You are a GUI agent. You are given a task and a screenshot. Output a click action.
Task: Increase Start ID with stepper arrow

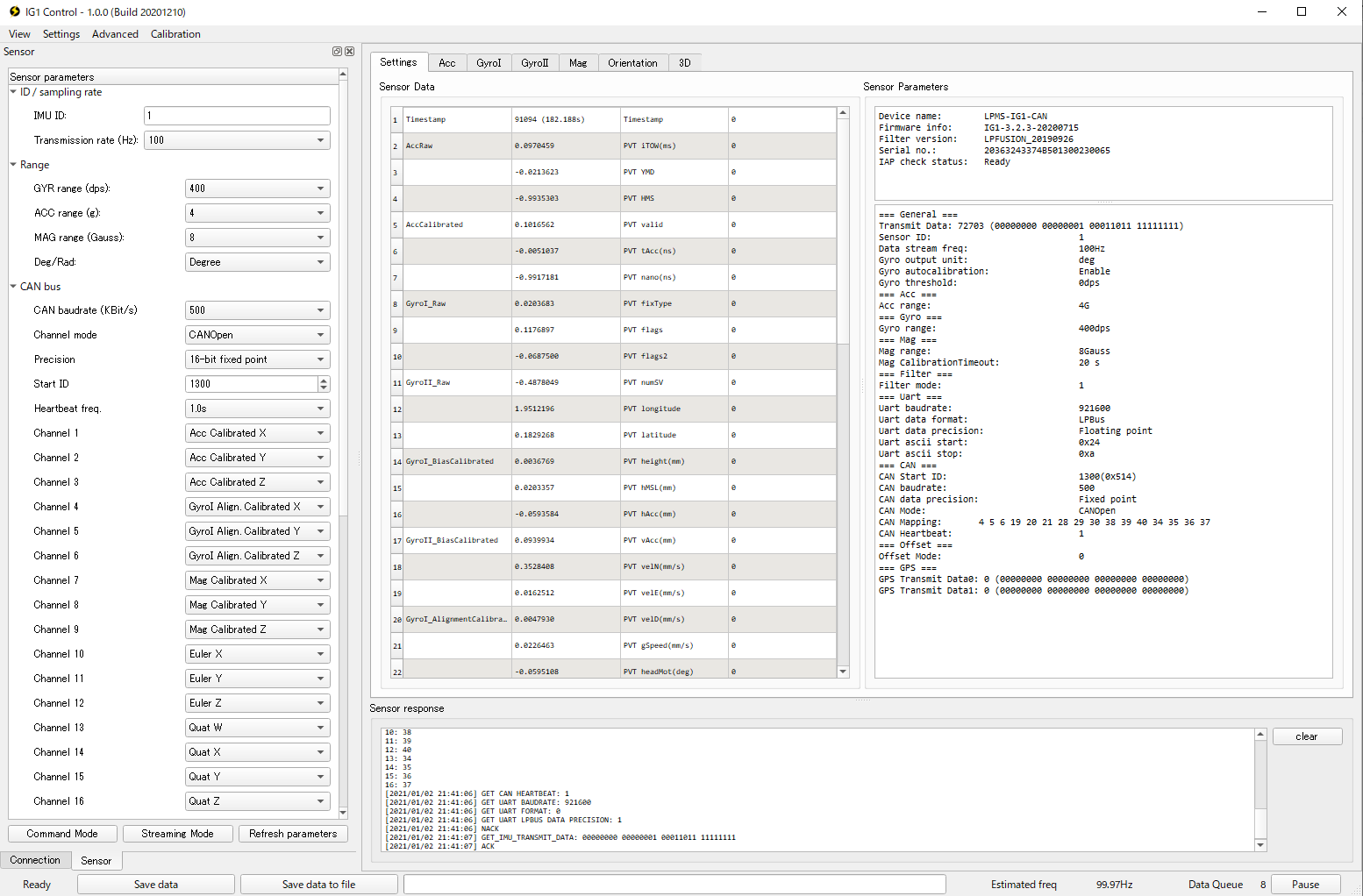[325, 380]
